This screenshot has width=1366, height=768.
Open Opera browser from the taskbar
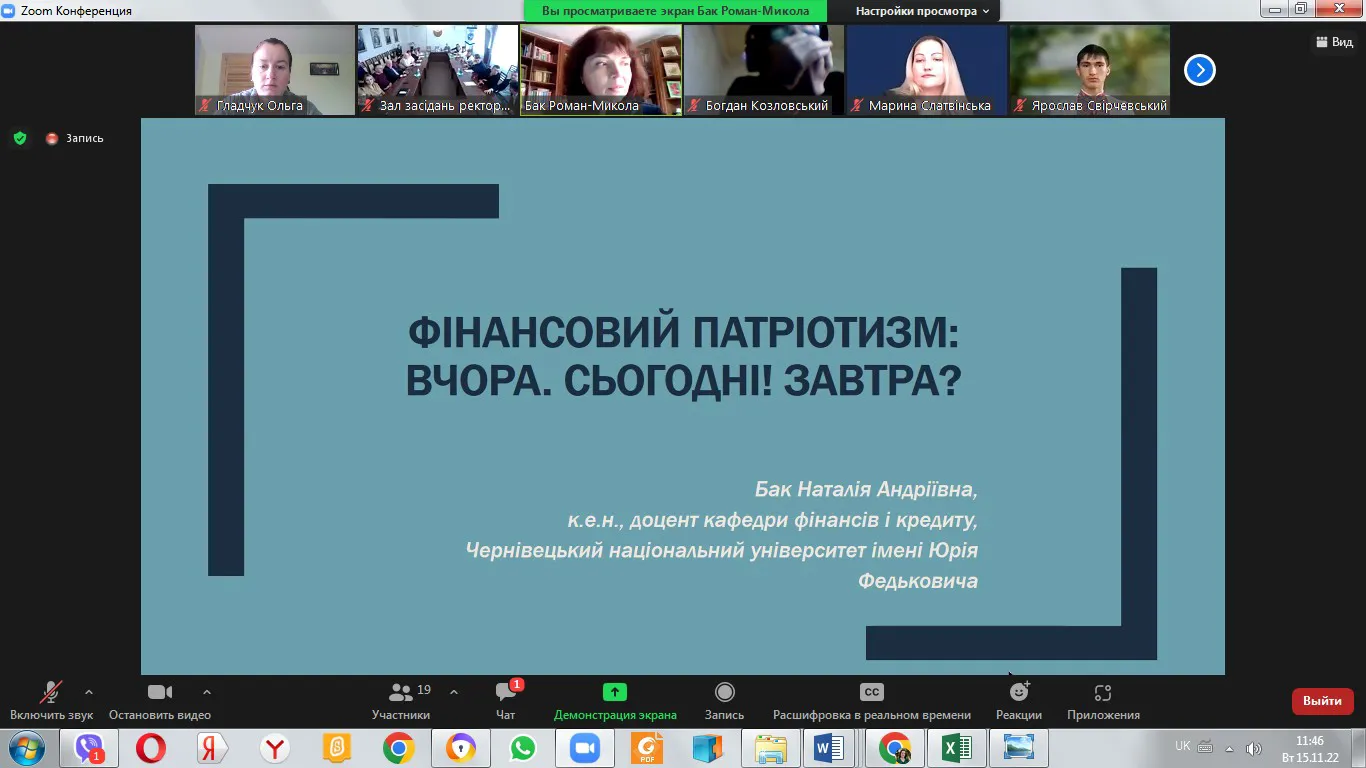pos(152,748)
